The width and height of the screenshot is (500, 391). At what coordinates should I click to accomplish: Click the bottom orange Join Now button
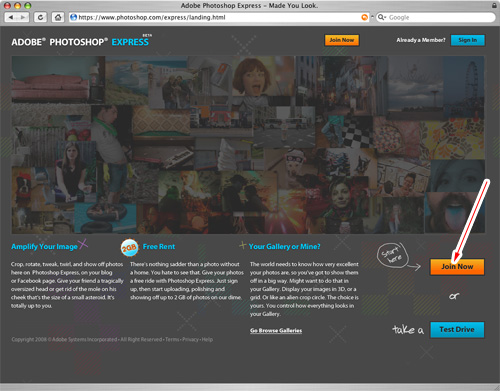(457, 267)
